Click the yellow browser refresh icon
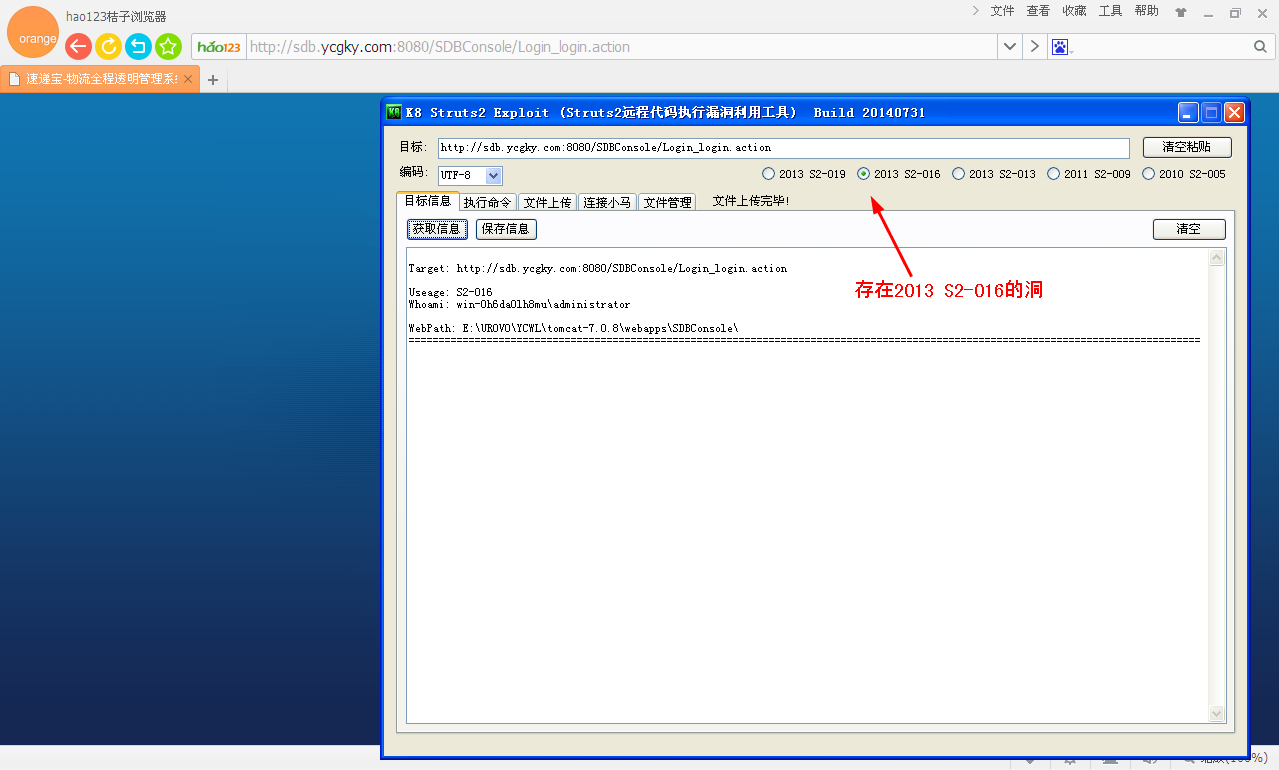The width and height of the screenshot is (1279, 770). click(108, 46)
